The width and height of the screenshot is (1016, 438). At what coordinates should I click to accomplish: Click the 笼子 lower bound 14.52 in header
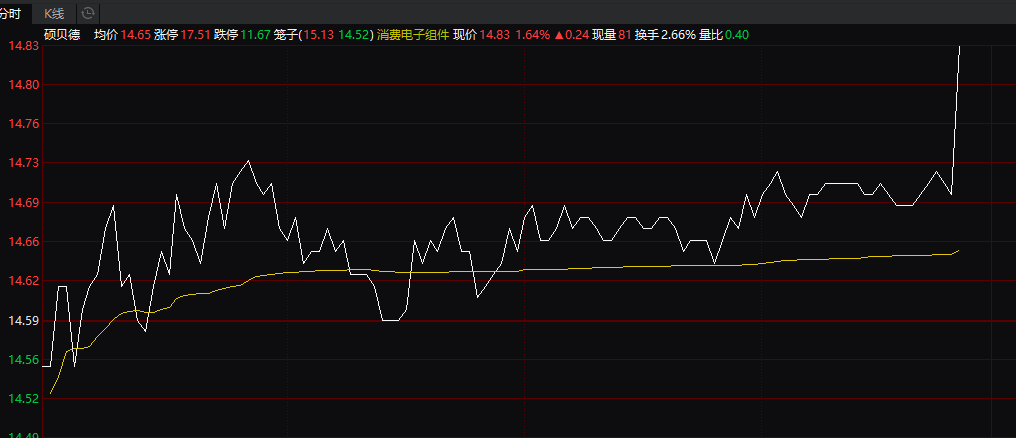coord(354,35)
